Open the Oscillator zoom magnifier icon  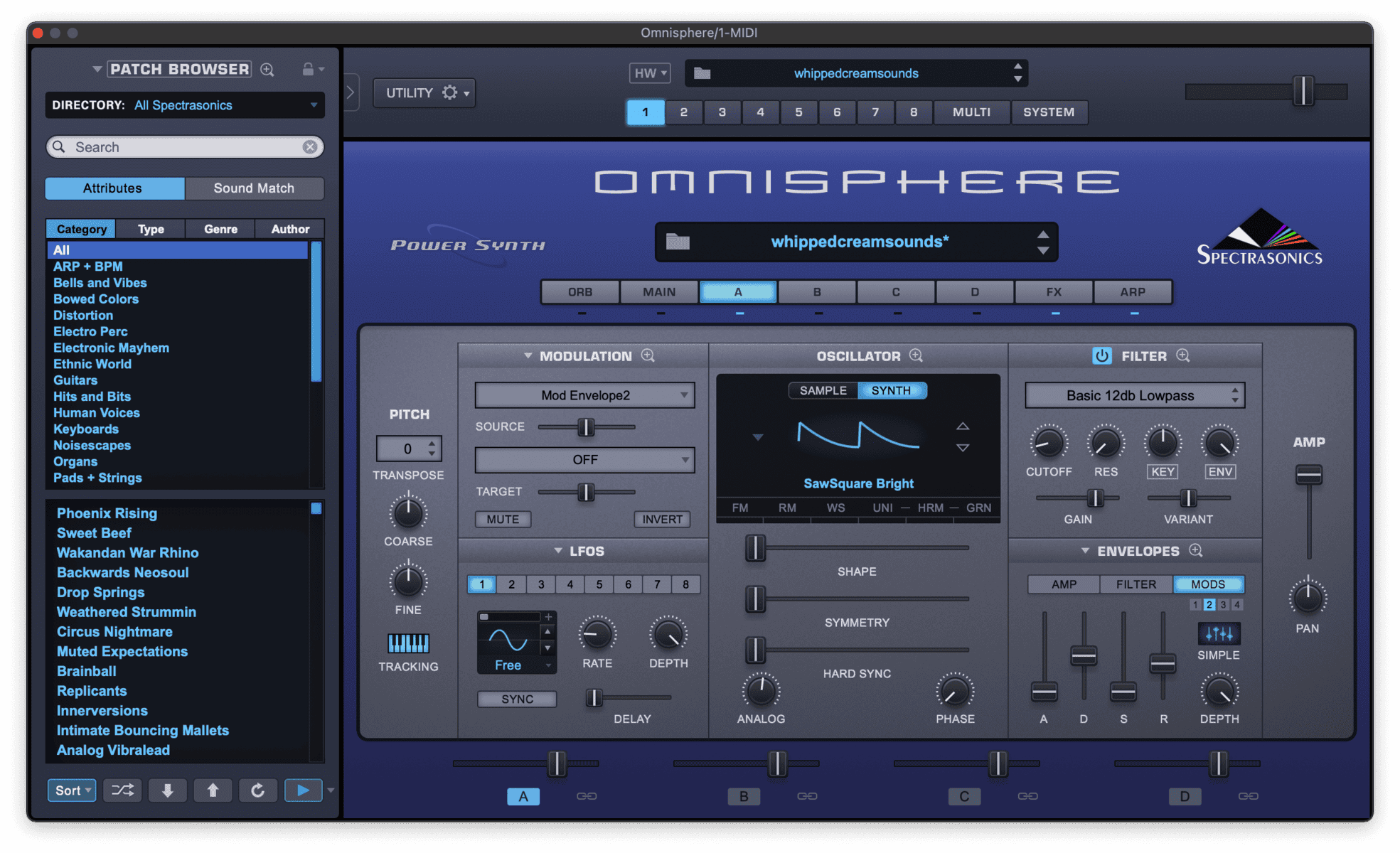tap(916, 355)
